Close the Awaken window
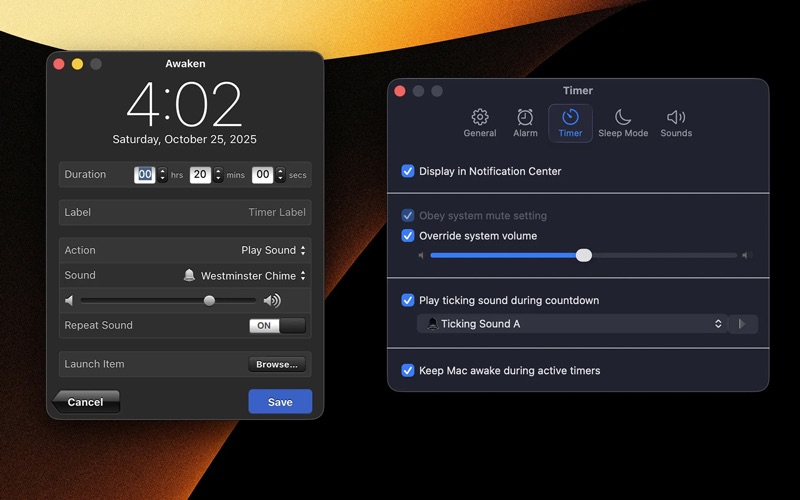Screen dimensions: 800x500 (x=59, y=64)
